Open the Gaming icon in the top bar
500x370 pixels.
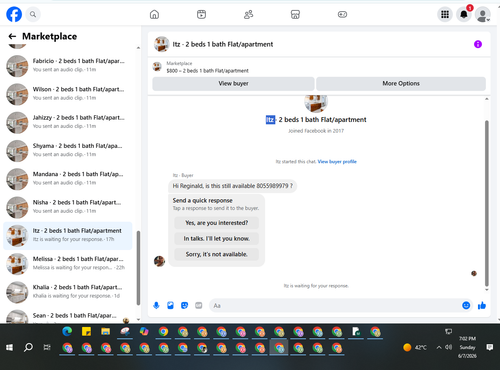(x=342, y=14)
